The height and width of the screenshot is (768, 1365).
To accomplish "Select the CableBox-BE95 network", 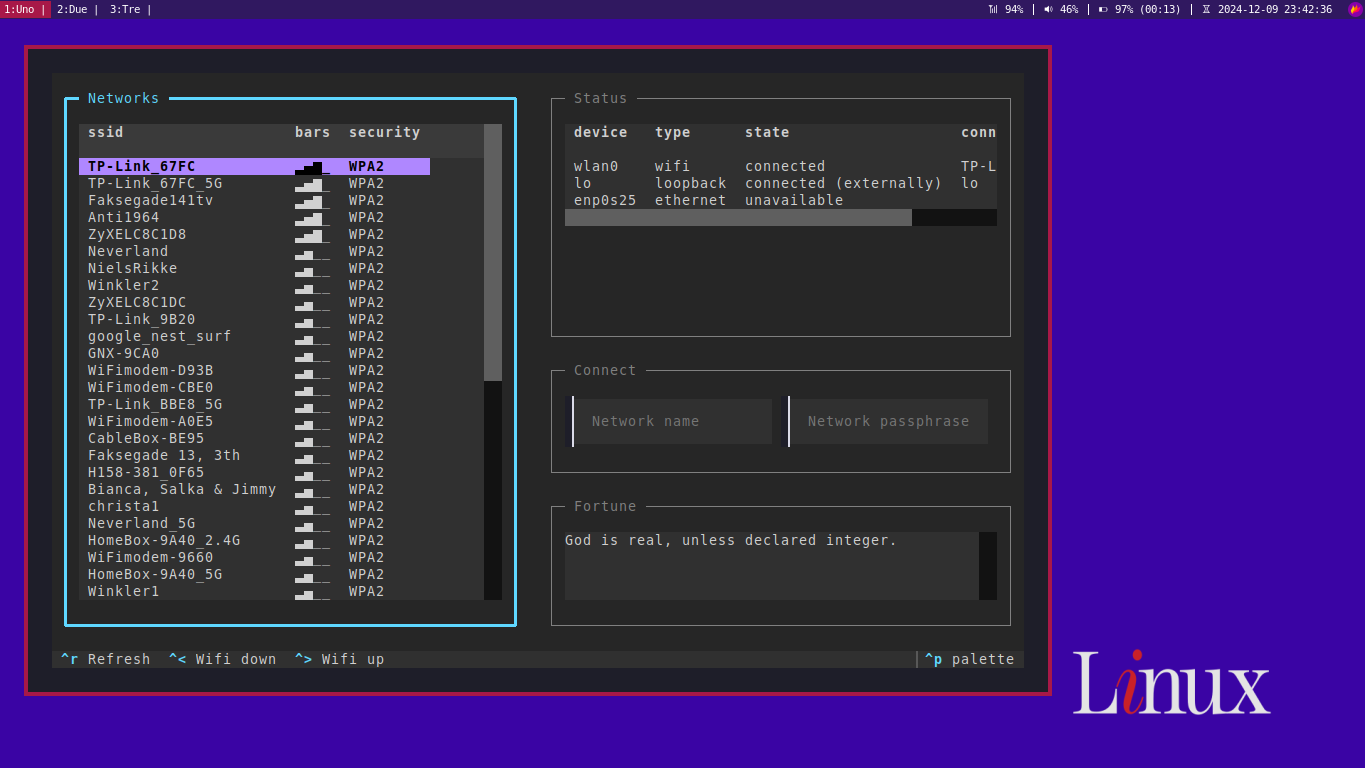I will [254, 438].
